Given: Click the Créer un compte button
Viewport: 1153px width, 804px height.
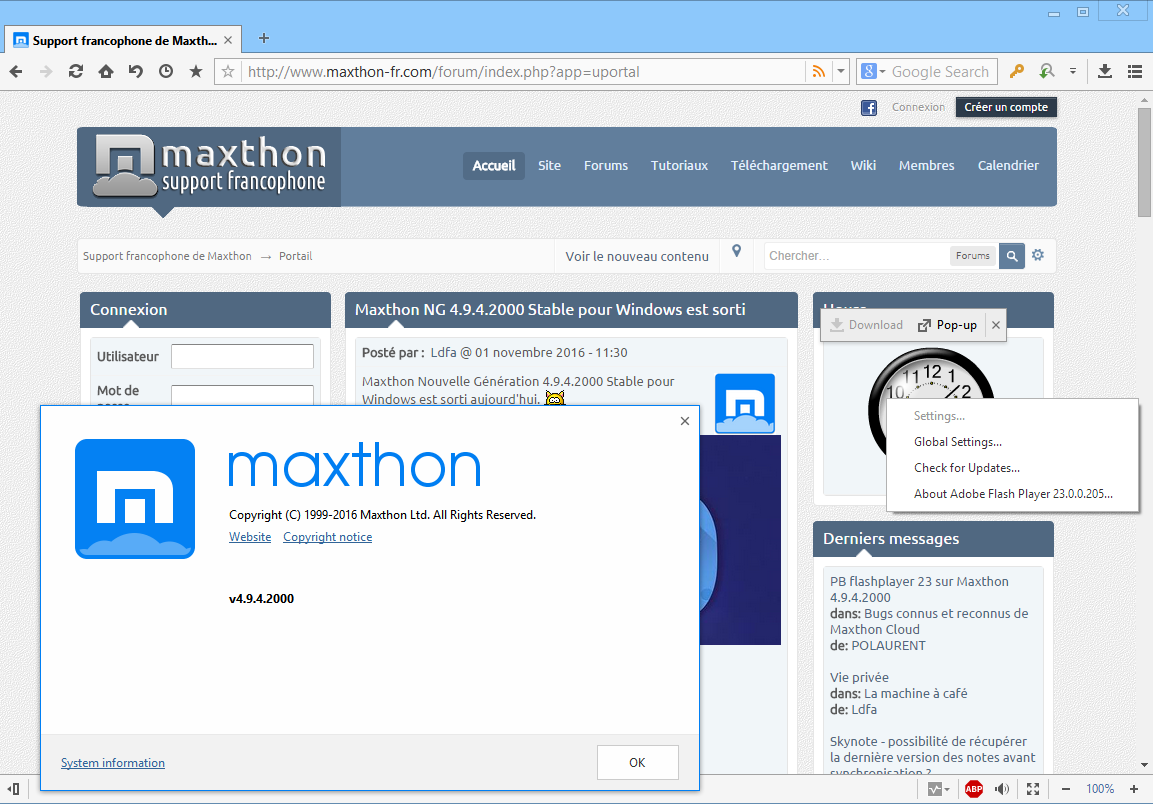Looking at the screenshot, I should [1006, 107].
